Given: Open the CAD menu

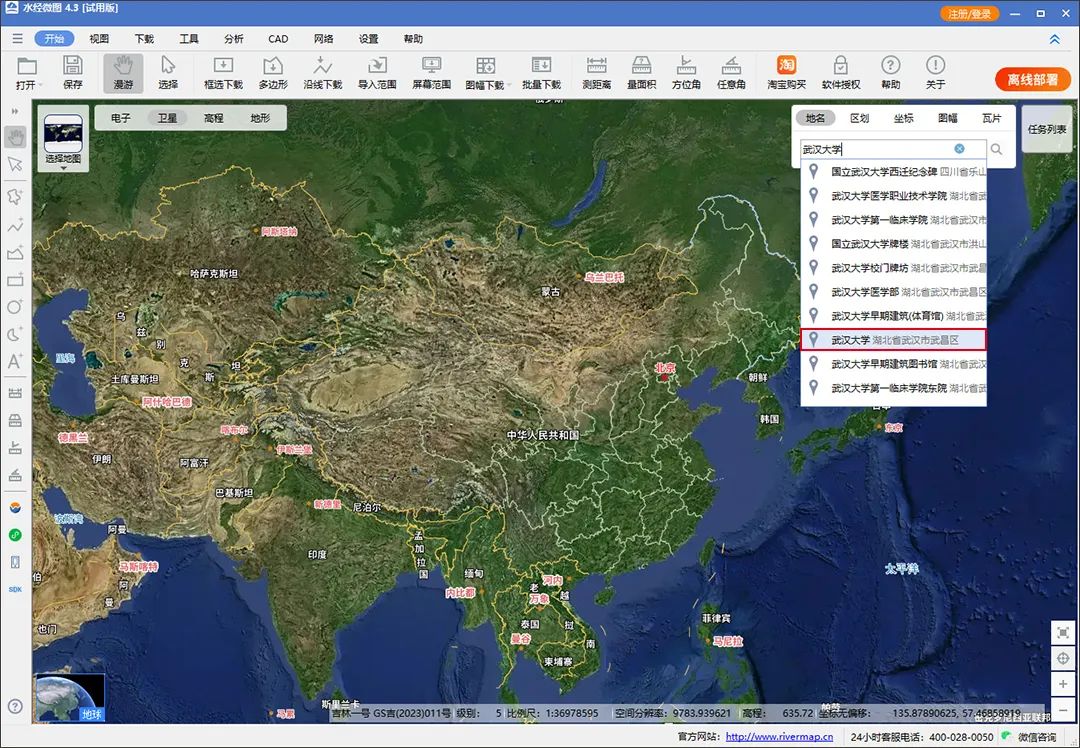Looking at the screenshot, I should [x=278, y=39].
